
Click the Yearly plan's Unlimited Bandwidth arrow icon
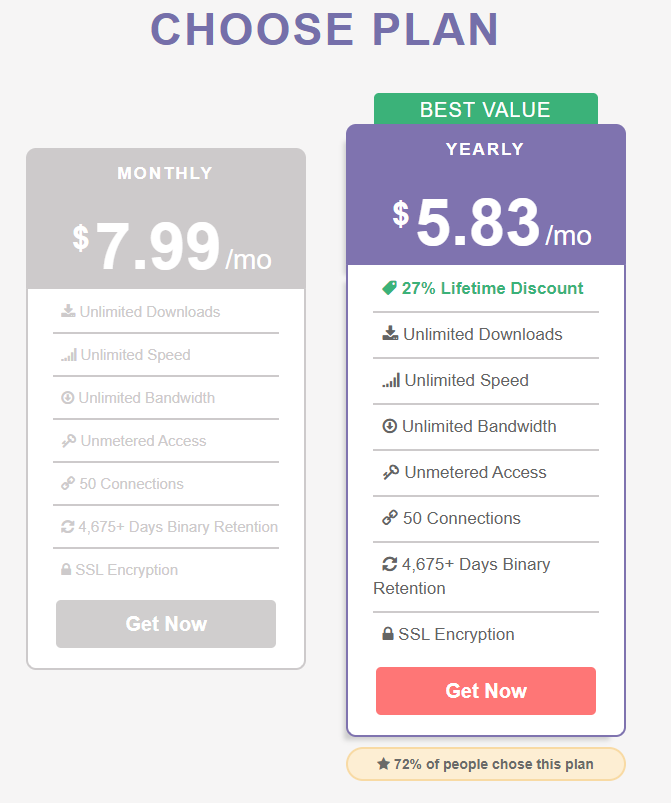point(390,426)
